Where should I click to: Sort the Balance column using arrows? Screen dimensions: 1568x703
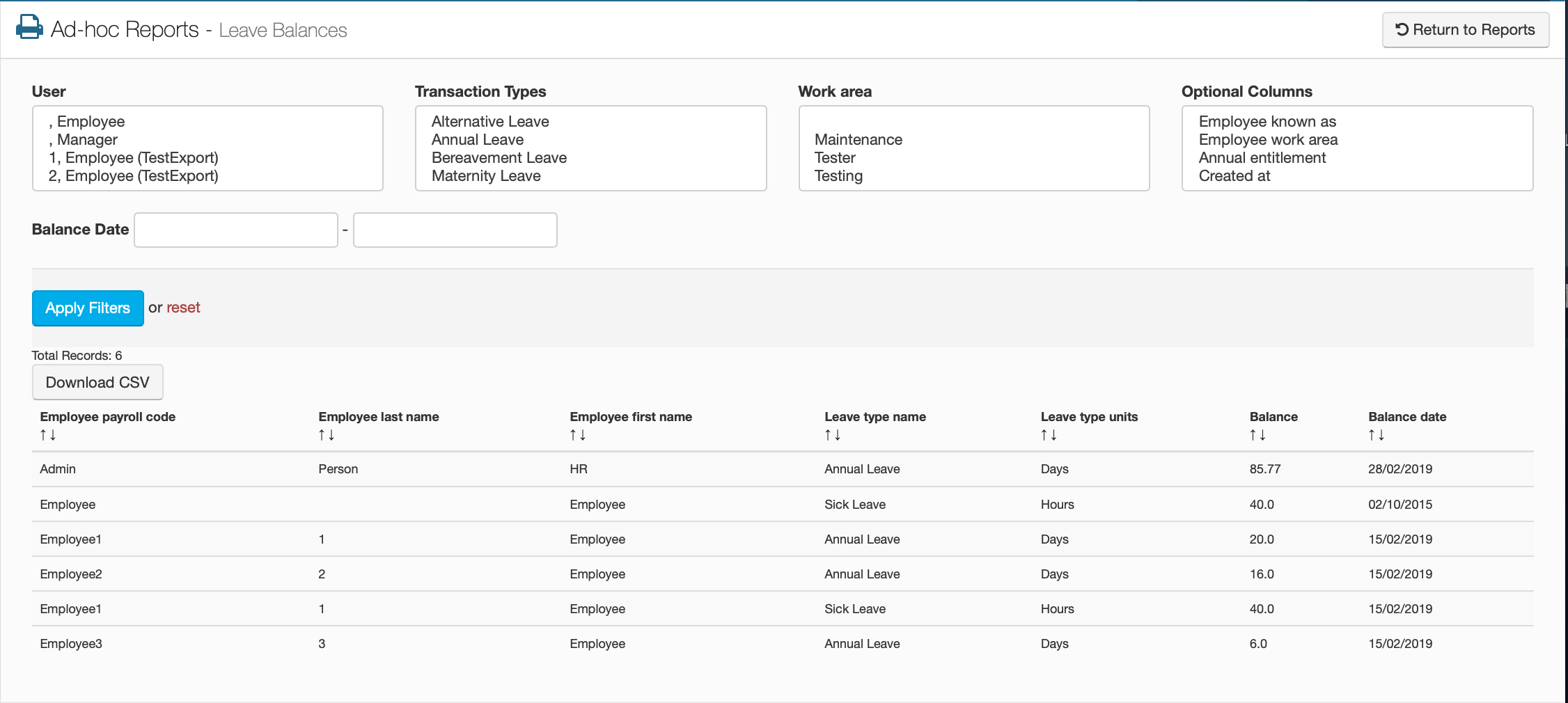coord(1257,435)
